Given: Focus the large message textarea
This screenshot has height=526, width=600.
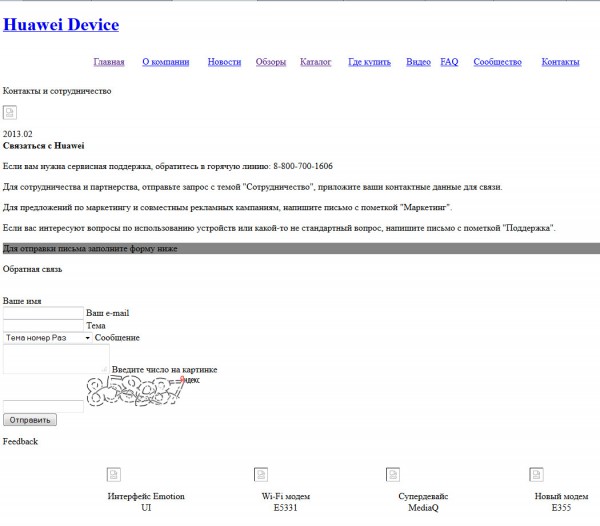Looking at the screenshot, I should [x=56, y=359].
